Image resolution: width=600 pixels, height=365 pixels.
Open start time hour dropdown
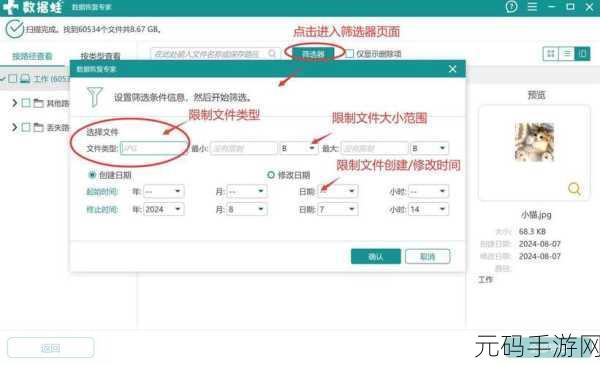[428, 191]
